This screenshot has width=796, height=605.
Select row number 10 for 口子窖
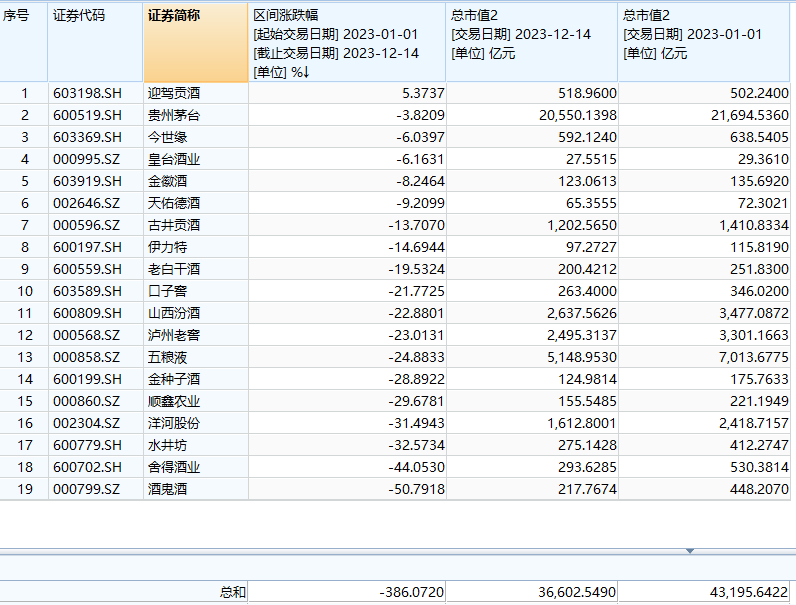click(24, 291)
